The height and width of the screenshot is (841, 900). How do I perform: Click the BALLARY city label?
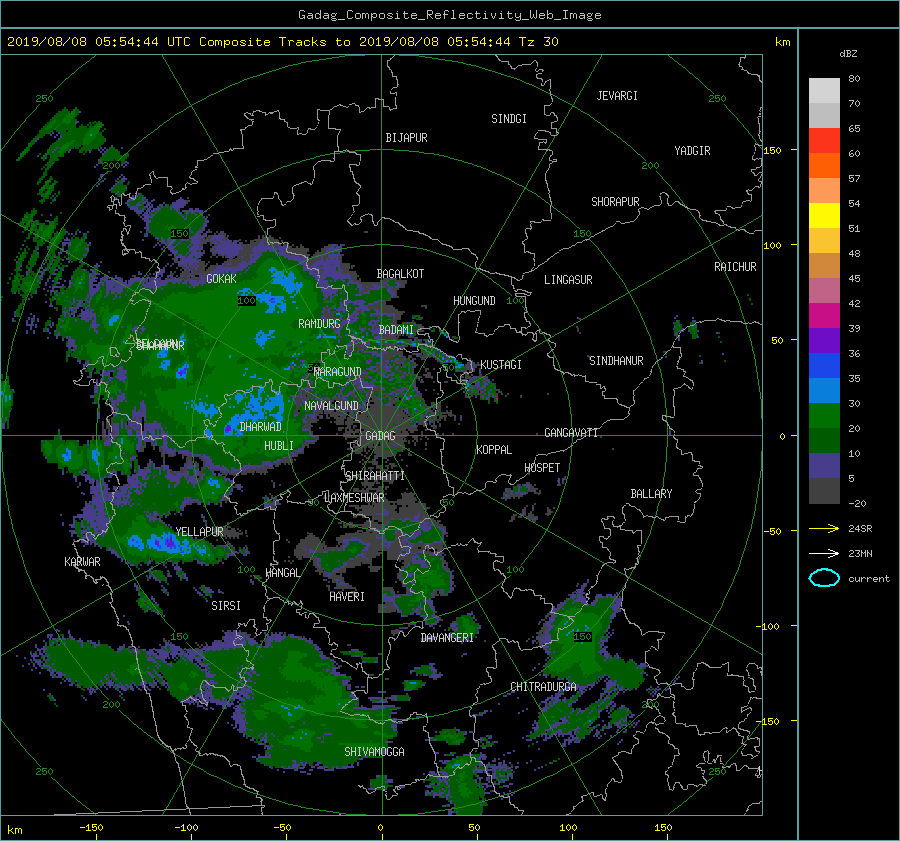651,494
